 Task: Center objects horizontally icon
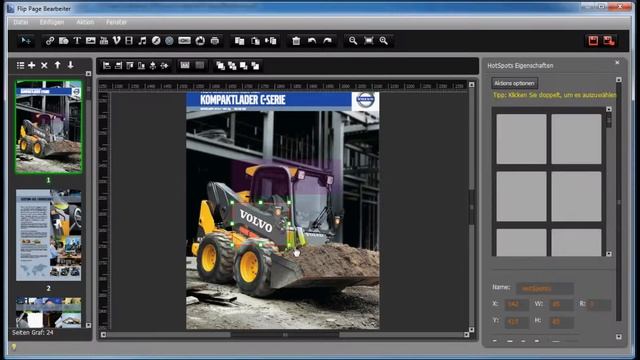164,65
